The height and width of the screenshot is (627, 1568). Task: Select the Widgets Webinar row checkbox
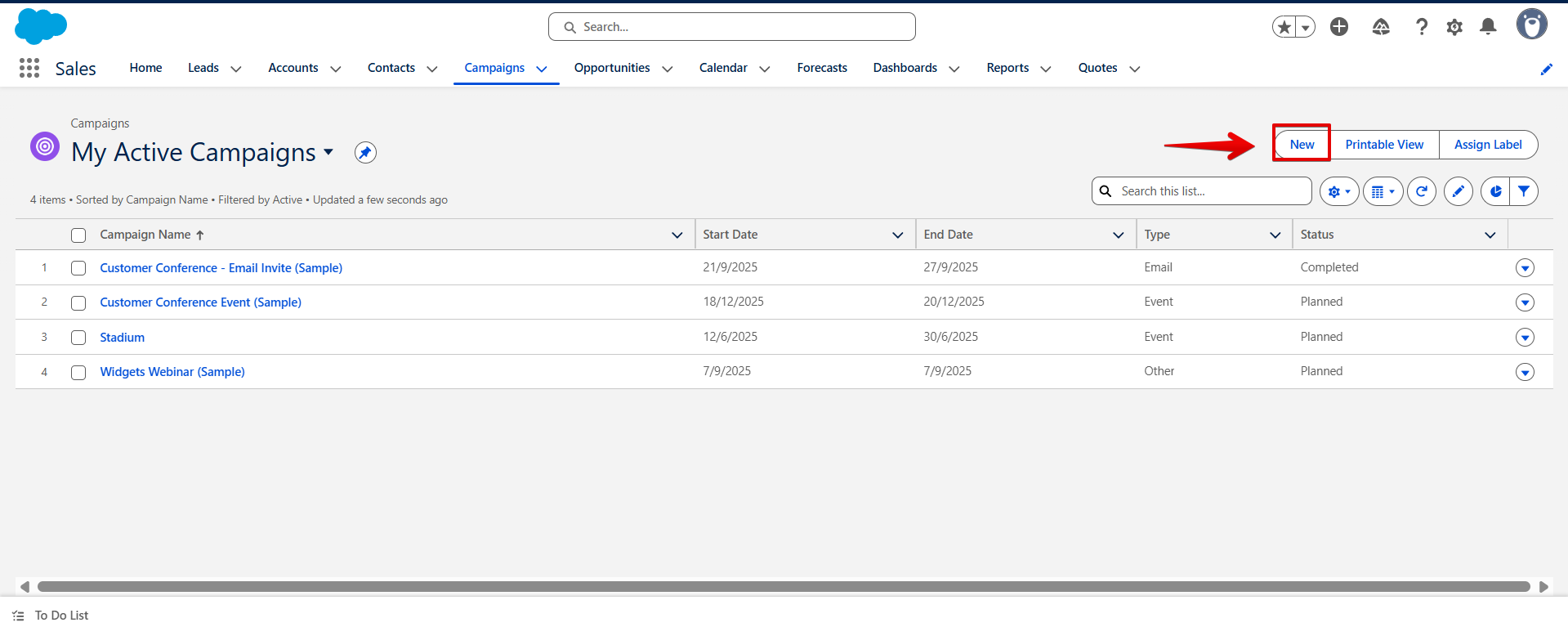78,373
